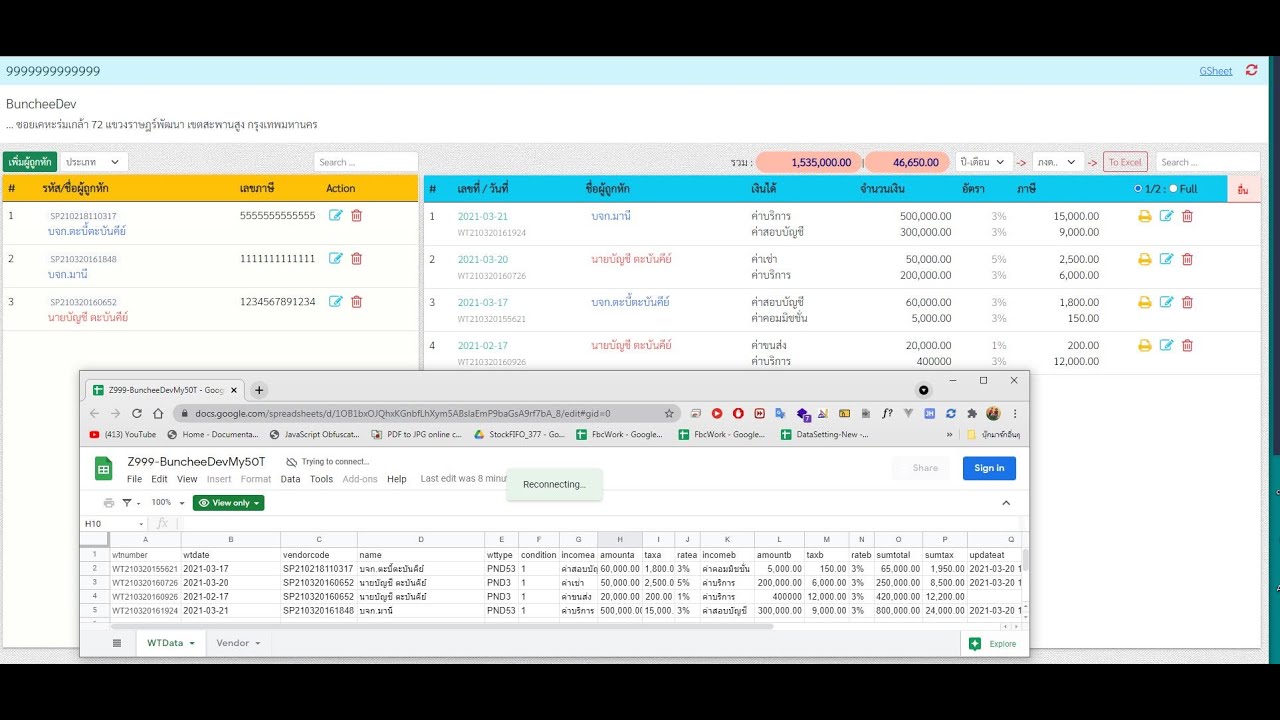Open the ประเภท dropdown
Image resolution: width=1280 pixels, height=720 pixels.
tap(94, 162)
